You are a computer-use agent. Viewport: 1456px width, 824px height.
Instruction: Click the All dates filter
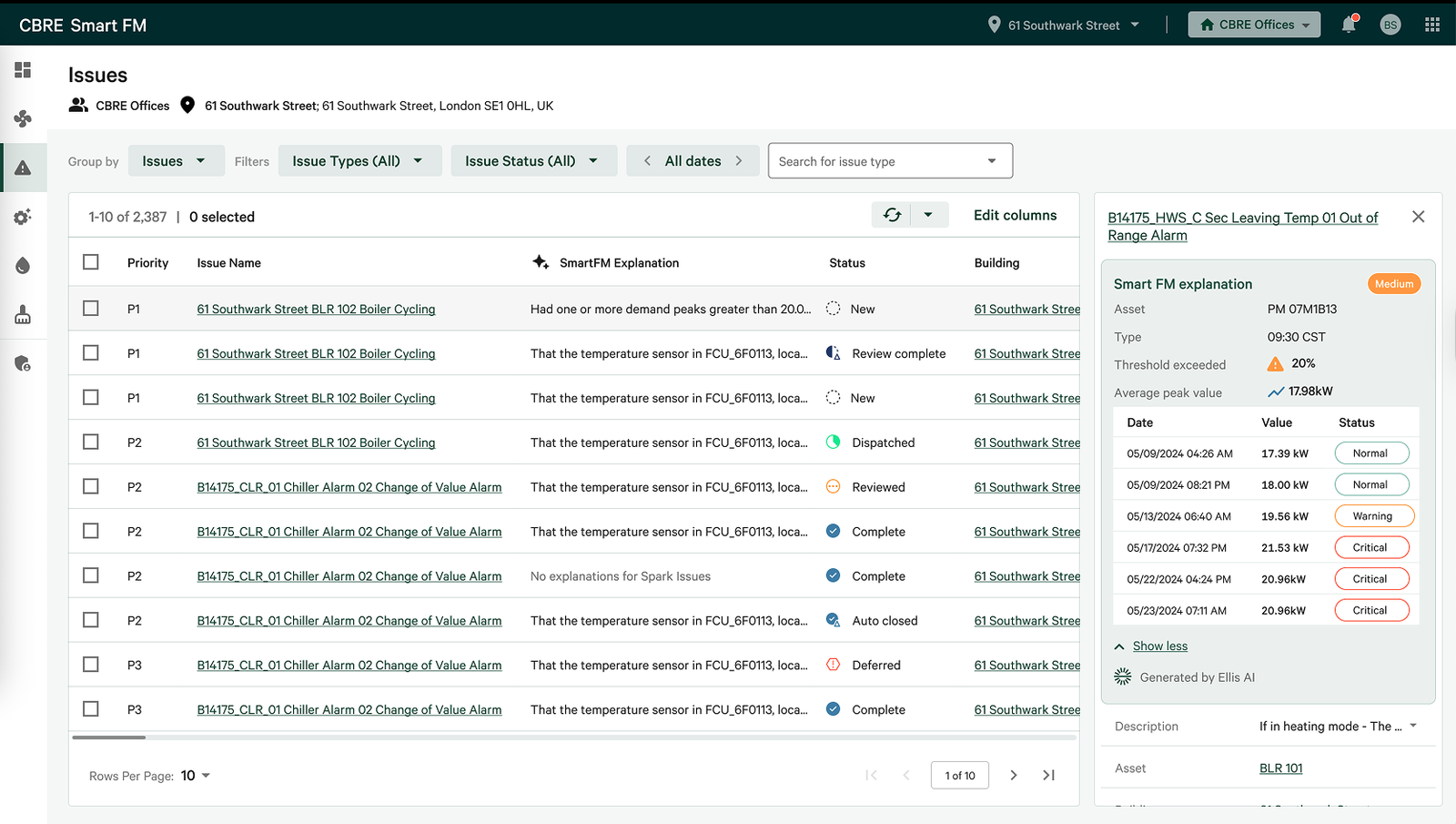coord(693,161)
